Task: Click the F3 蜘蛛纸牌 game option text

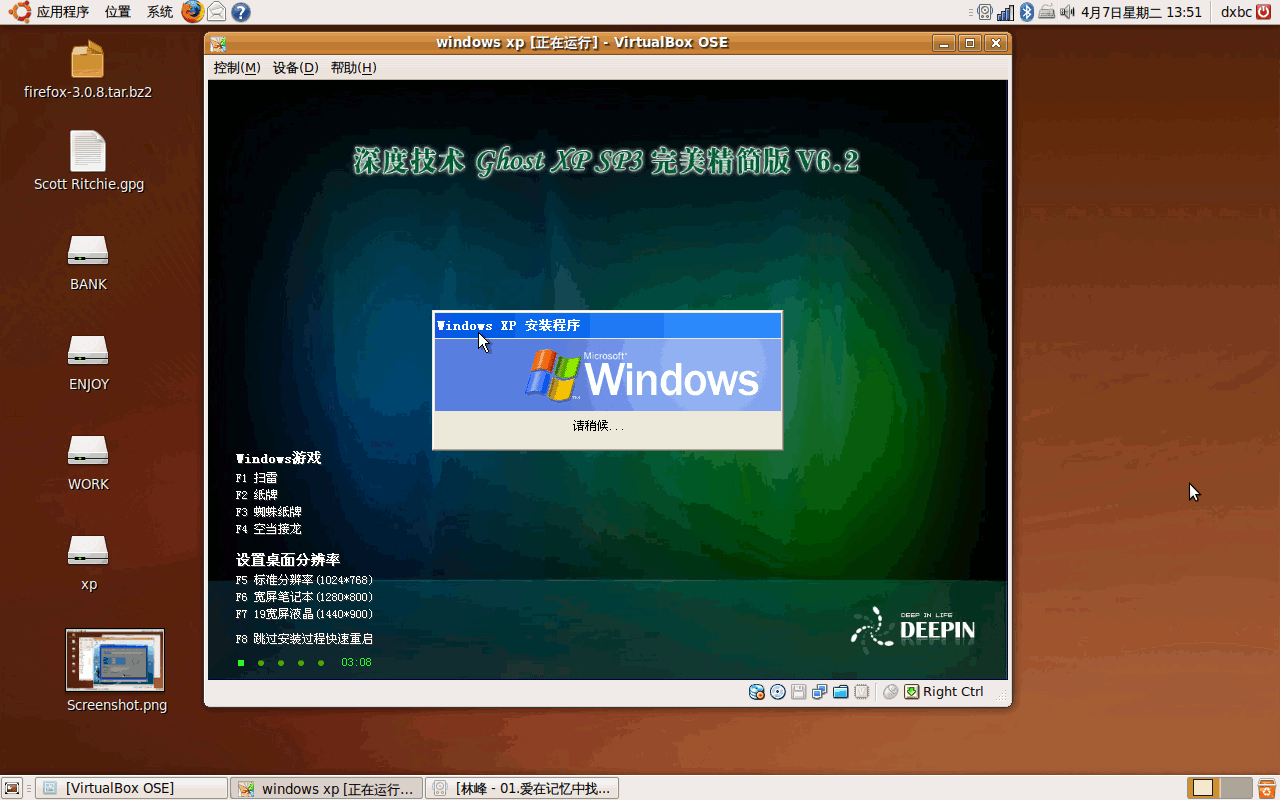Action: coord(269,512)
